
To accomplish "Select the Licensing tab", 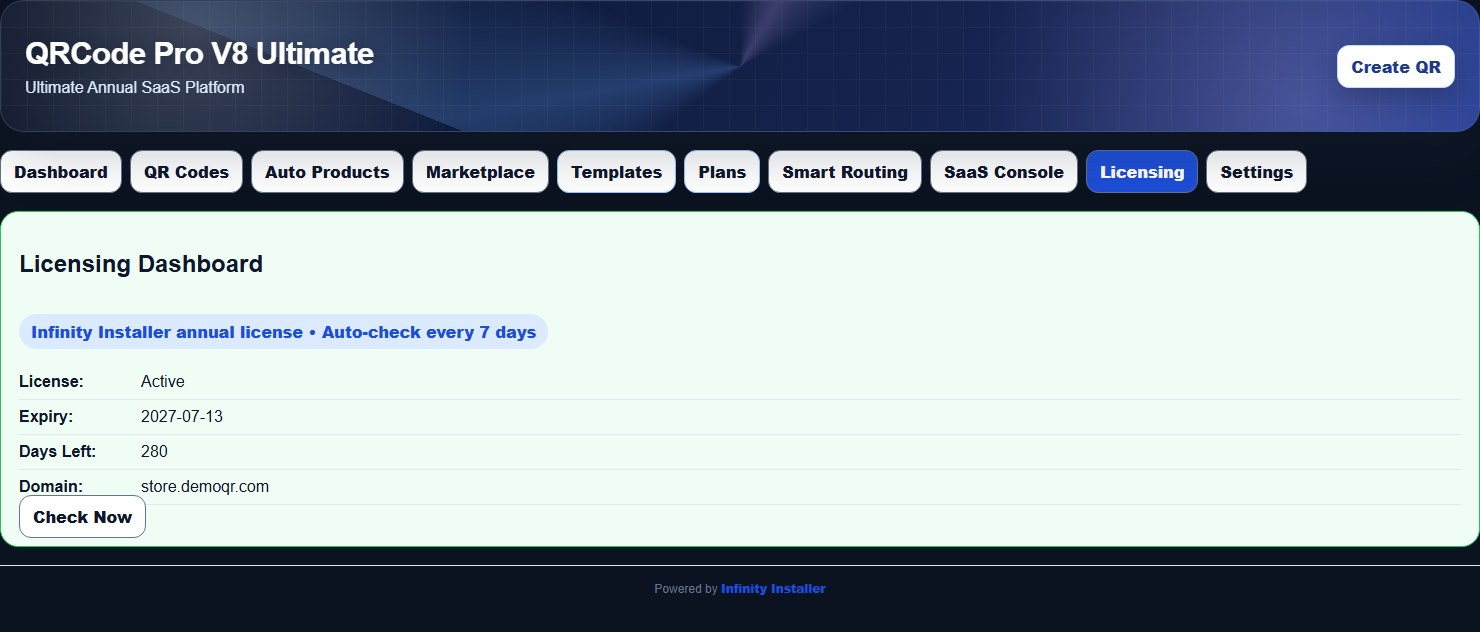I will 1142,172.
